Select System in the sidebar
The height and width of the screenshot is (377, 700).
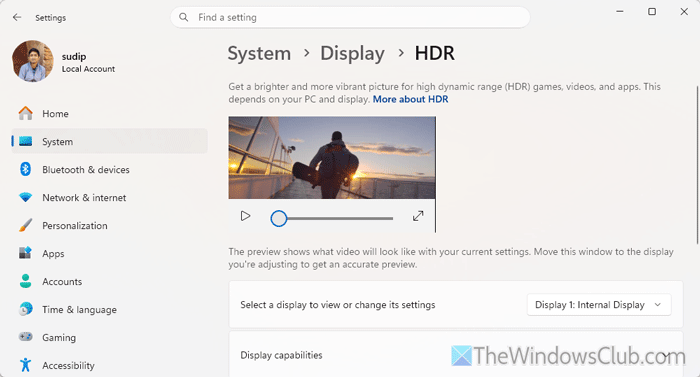(x=109, y=142)
